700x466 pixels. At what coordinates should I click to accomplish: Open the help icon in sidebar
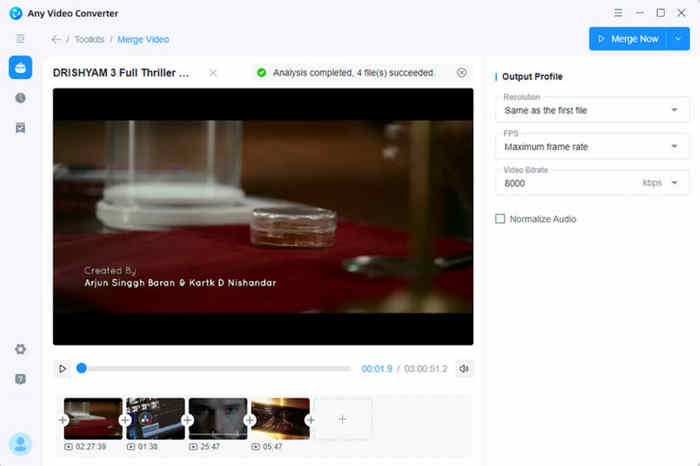(x=20, y=379)
